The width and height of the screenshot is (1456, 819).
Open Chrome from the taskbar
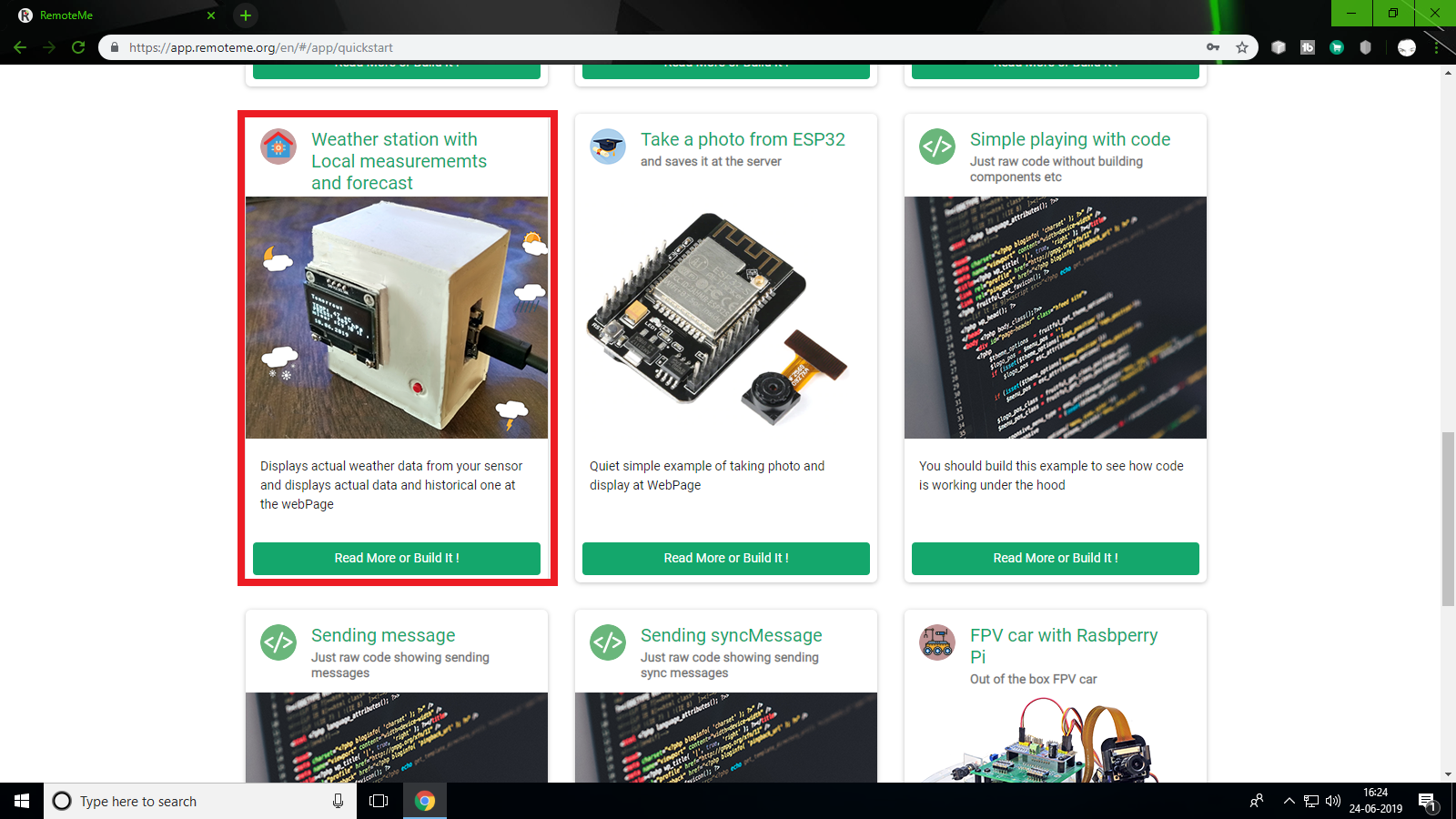point(424,801)
